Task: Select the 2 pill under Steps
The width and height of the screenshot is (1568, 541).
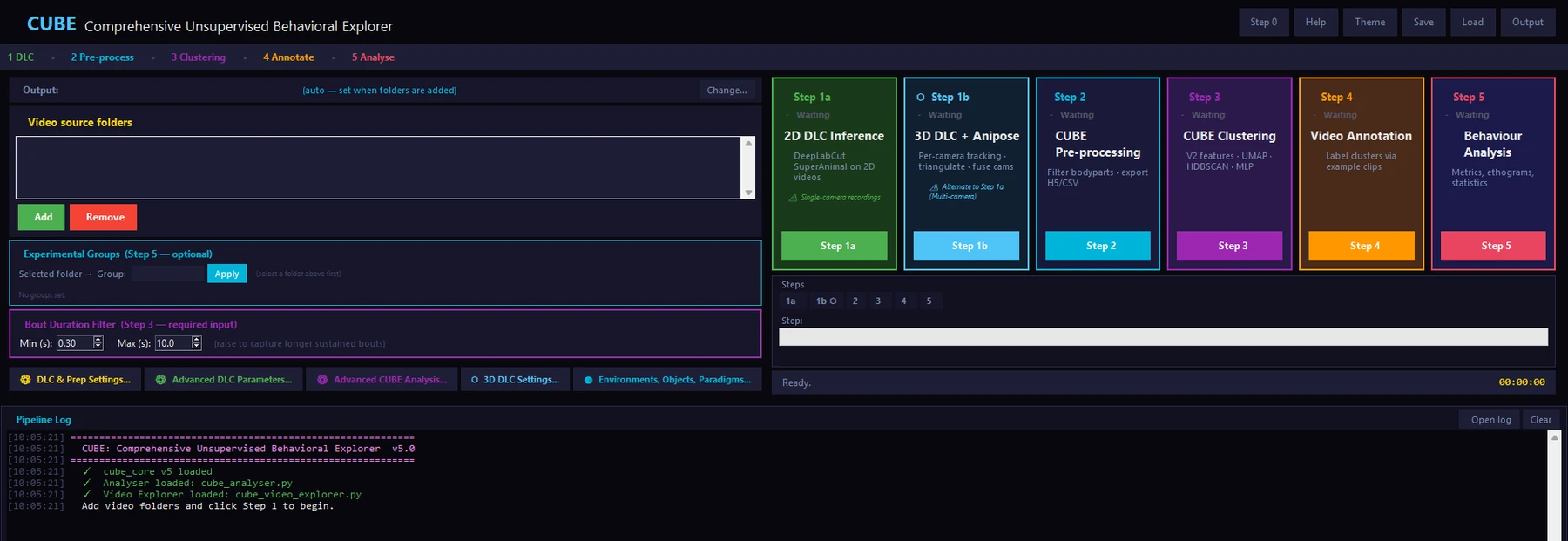Action: (855, 301)
